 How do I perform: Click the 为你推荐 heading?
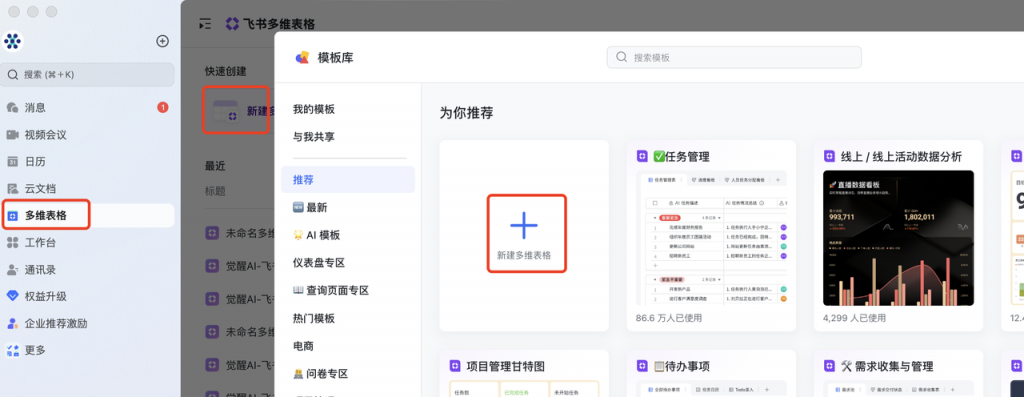(466, 112)
